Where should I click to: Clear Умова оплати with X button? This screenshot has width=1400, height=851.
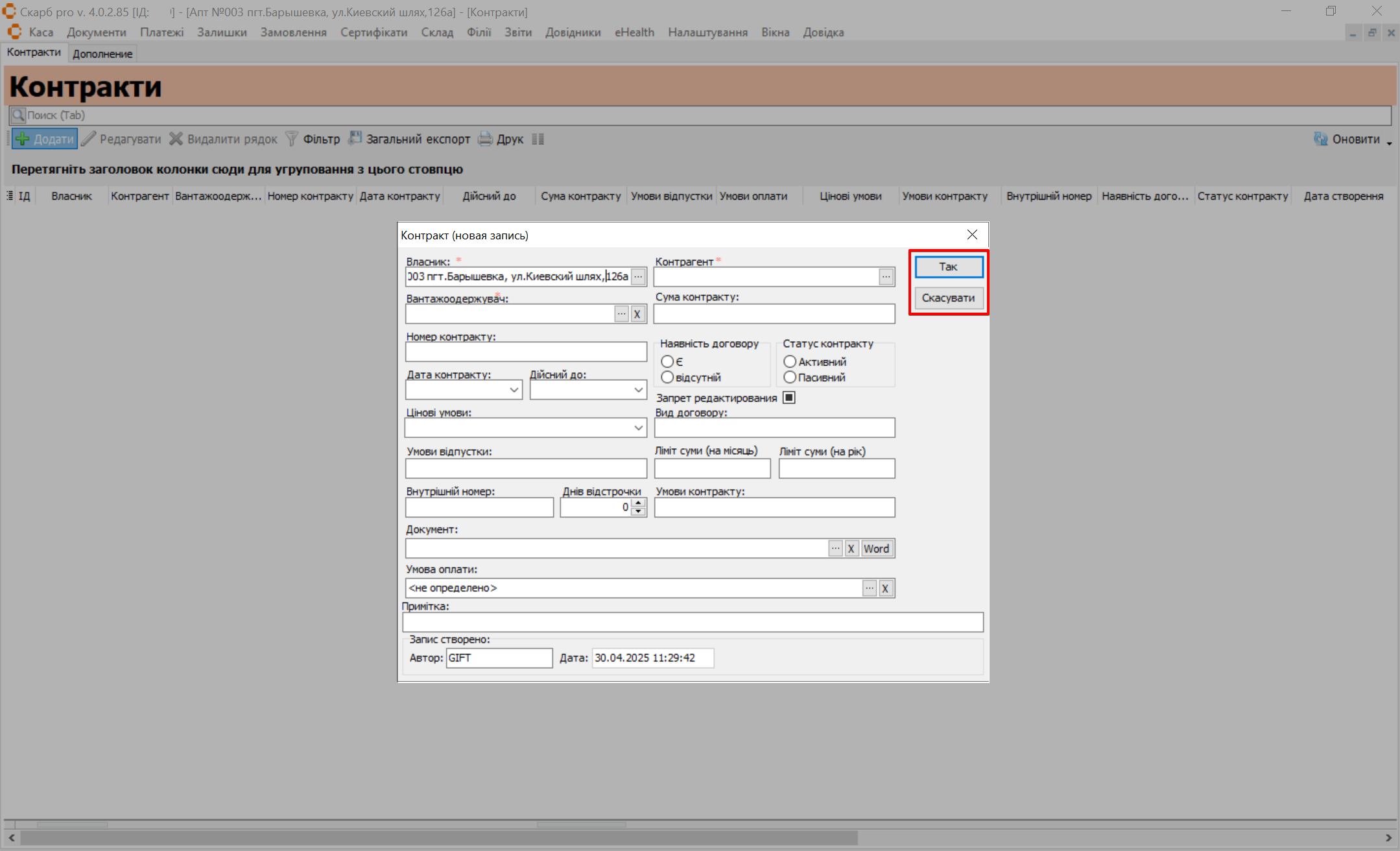pos(885,588)
